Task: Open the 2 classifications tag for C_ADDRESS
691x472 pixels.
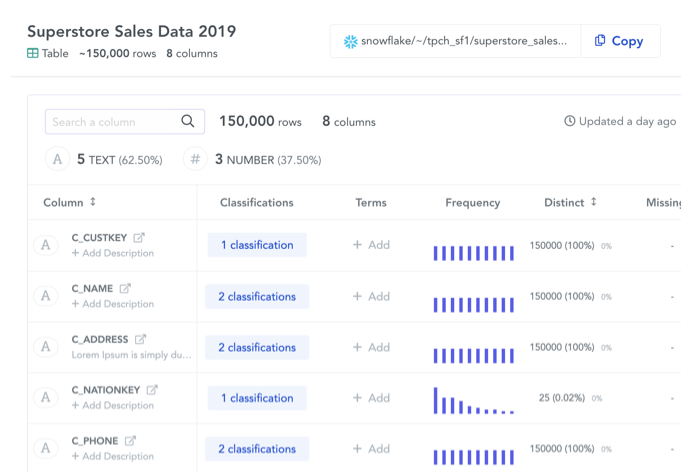Action: (257, 347)
